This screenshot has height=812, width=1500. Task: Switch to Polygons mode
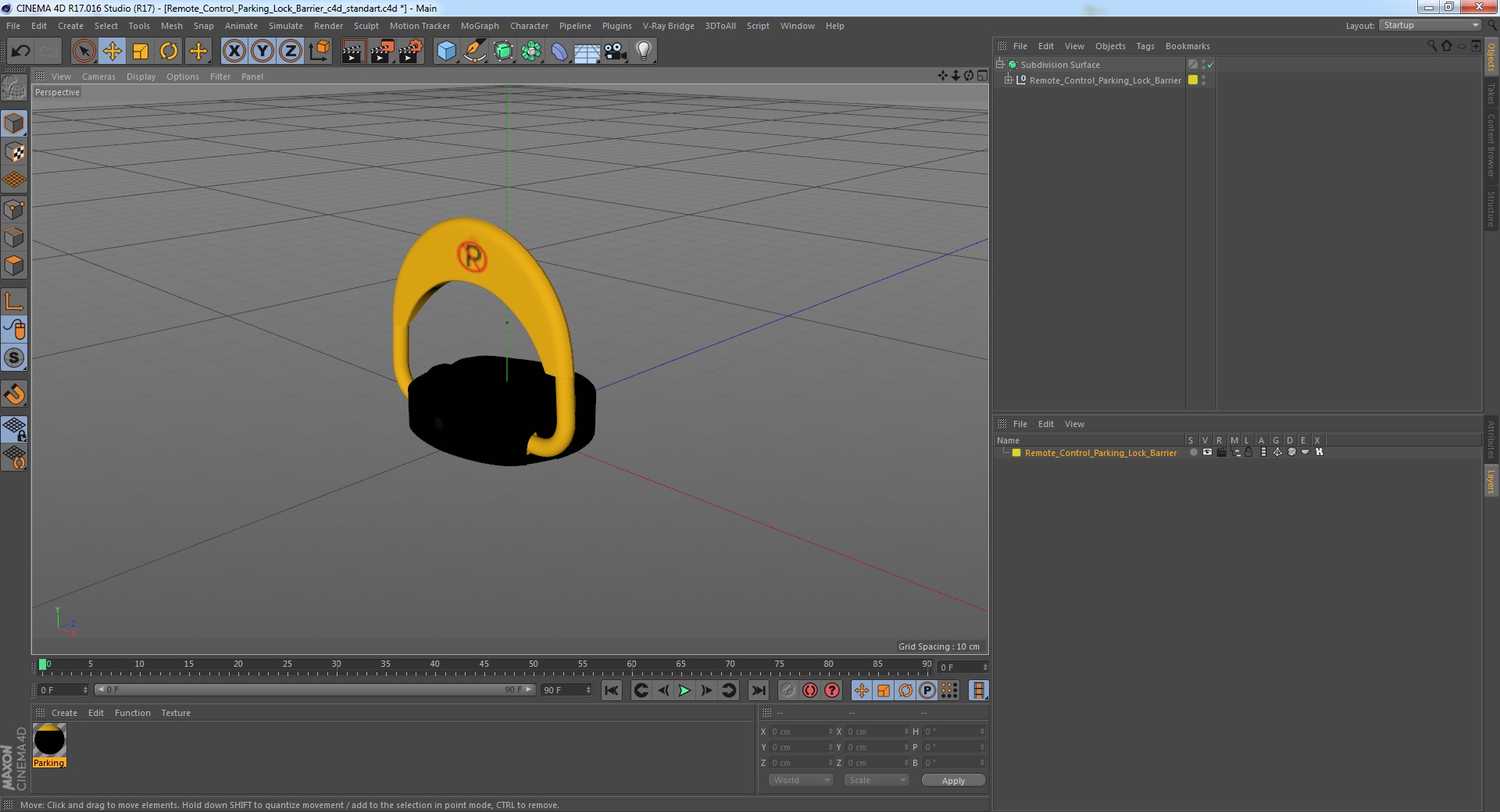(x=14, y=265)
